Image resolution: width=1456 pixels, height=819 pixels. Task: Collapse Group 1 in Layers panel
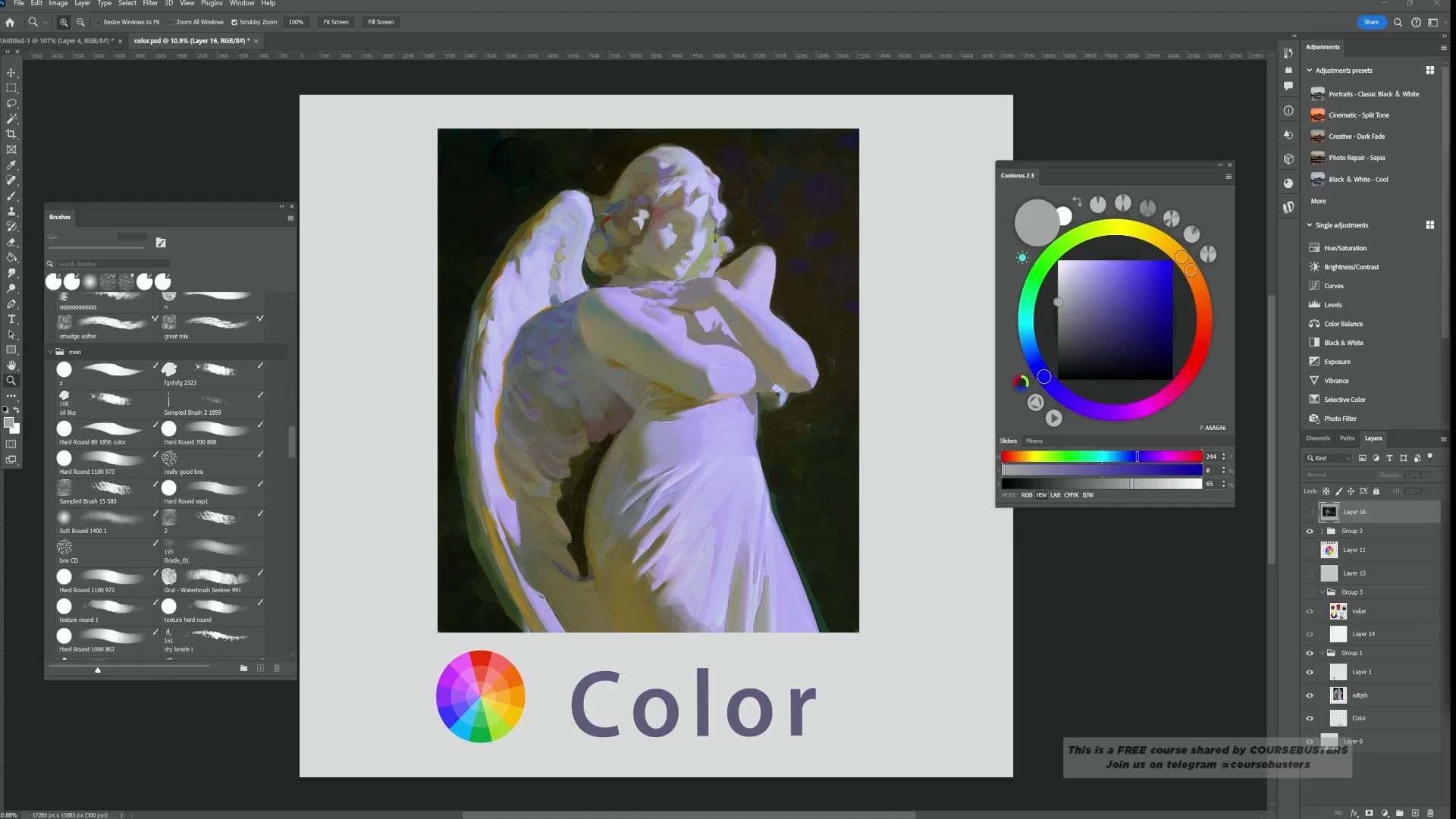pyautogui.click(x=1323, y=653)
